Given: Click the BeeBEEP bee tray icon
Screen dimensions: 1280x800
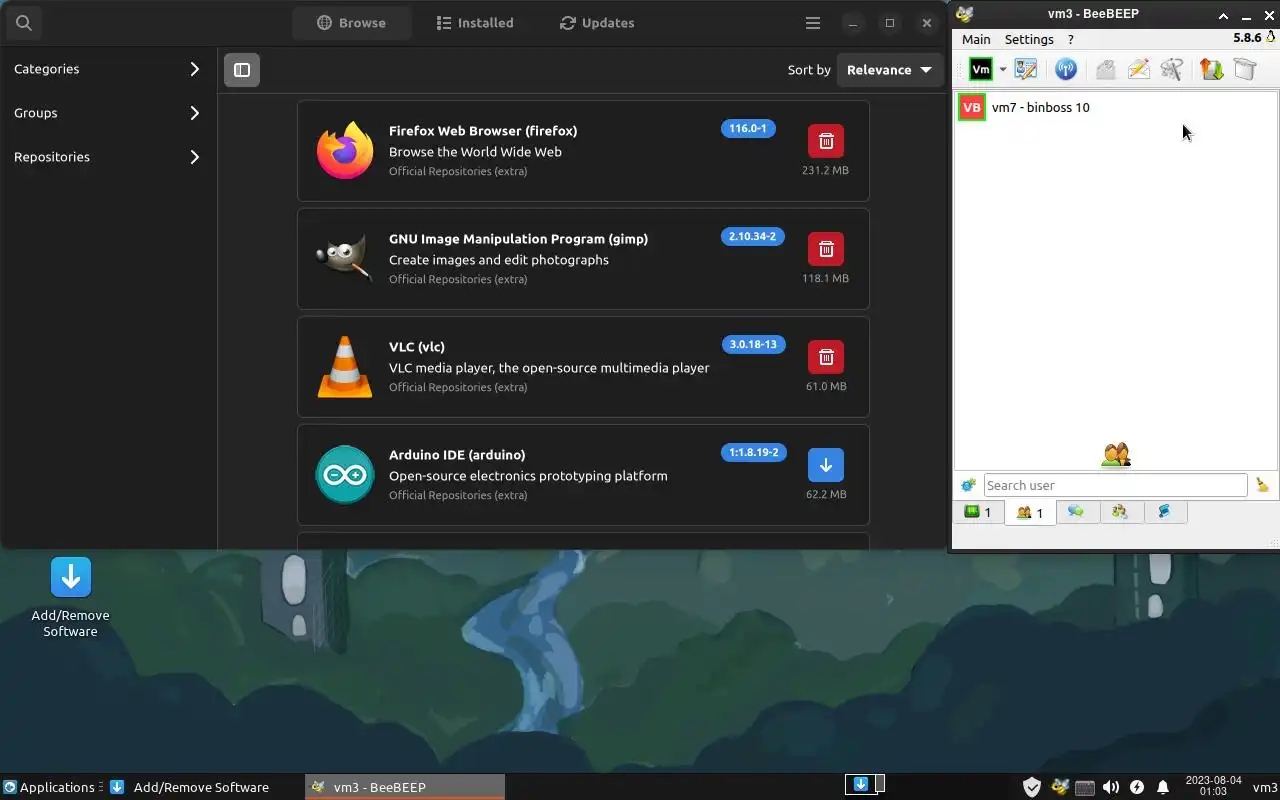Looking at the screenshot, I should pos(1060,787).
